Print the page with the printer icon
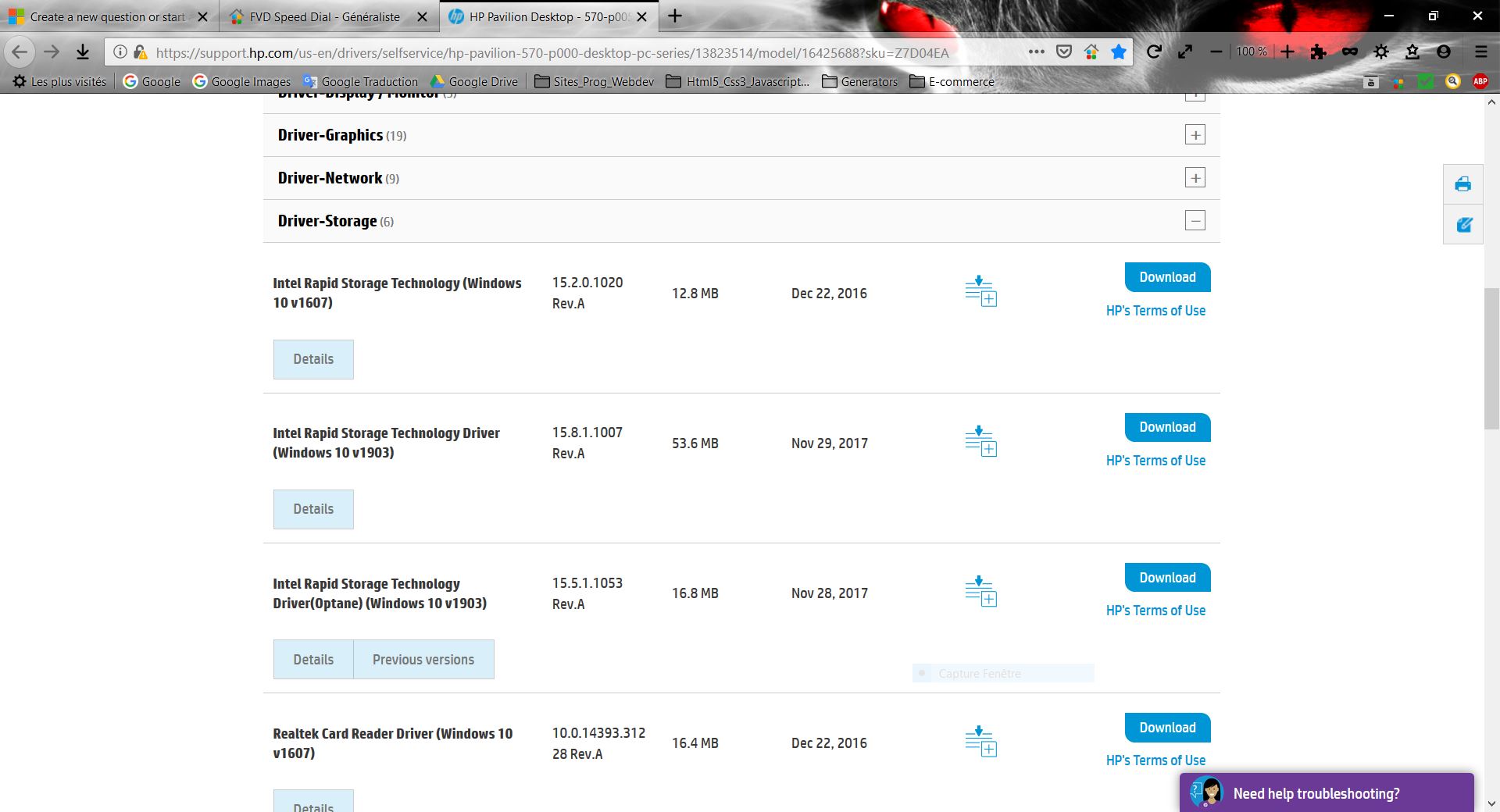The image size is (1500, 812). [x=1462, y=184]
